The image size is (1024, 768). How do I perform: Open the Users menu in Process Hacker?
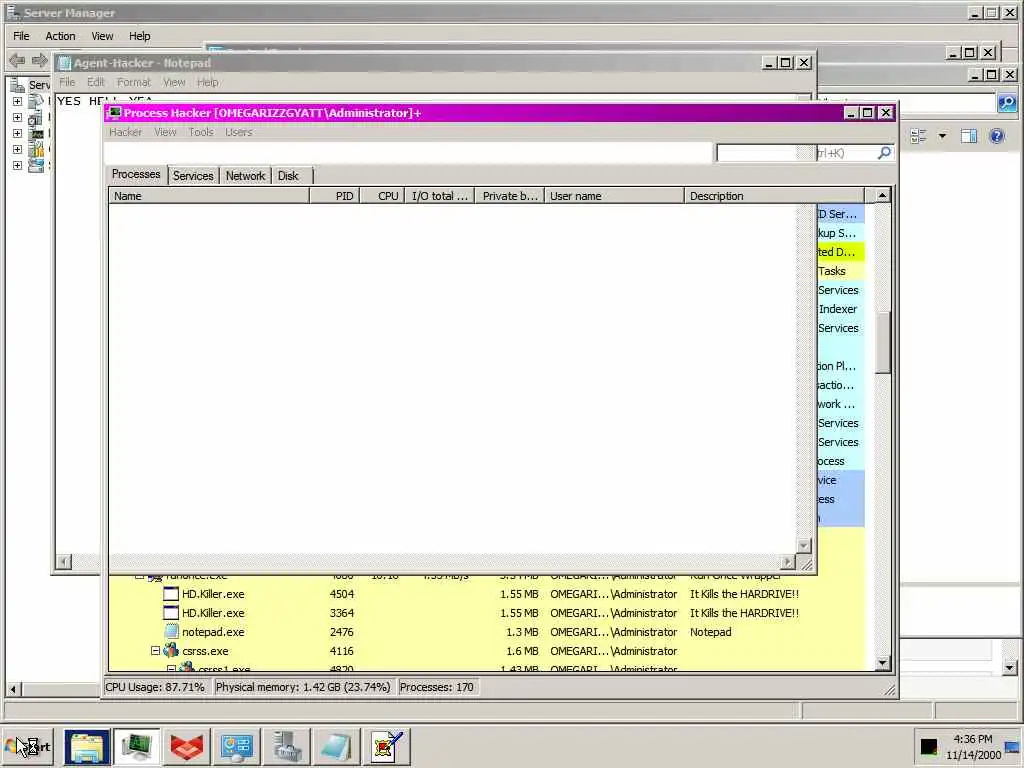point(239,132)
